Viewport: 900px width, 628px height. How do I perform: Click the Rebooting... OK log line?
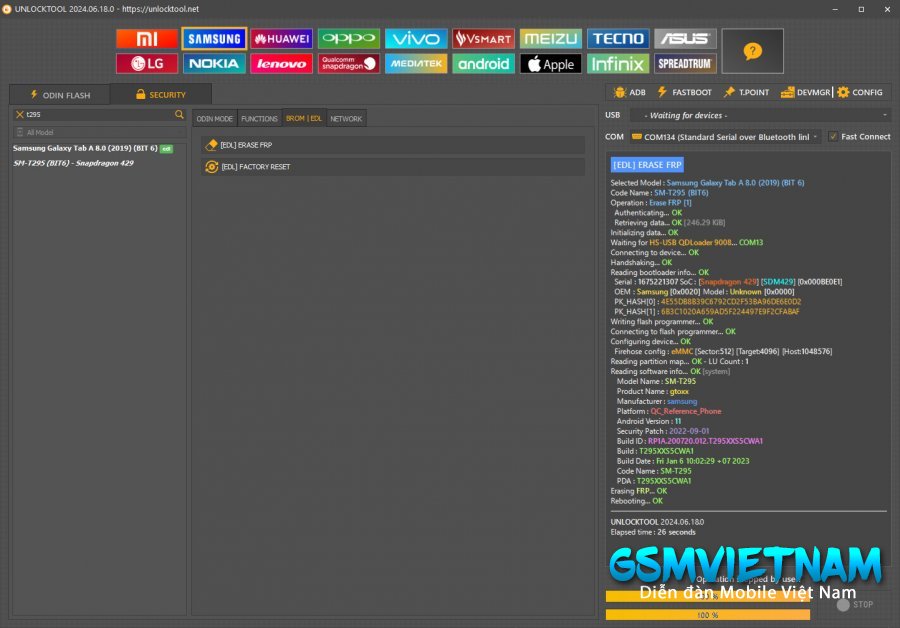click(637, 501)
